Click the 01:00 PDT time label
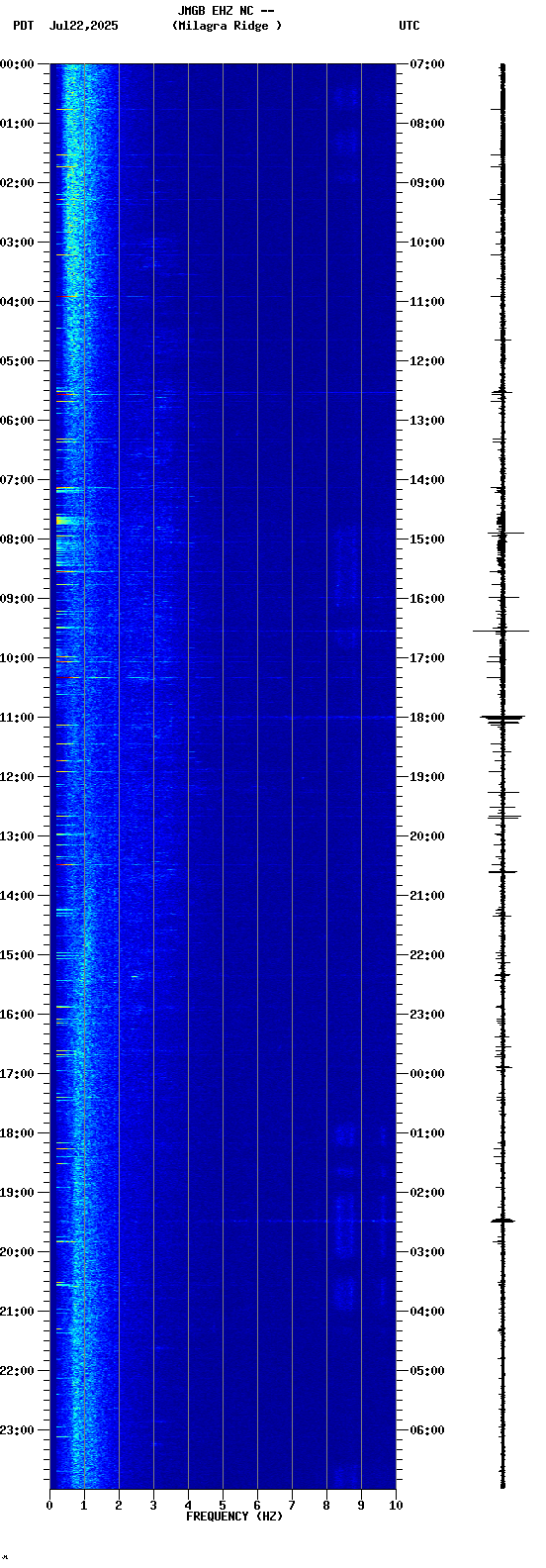 coord(17,124)
